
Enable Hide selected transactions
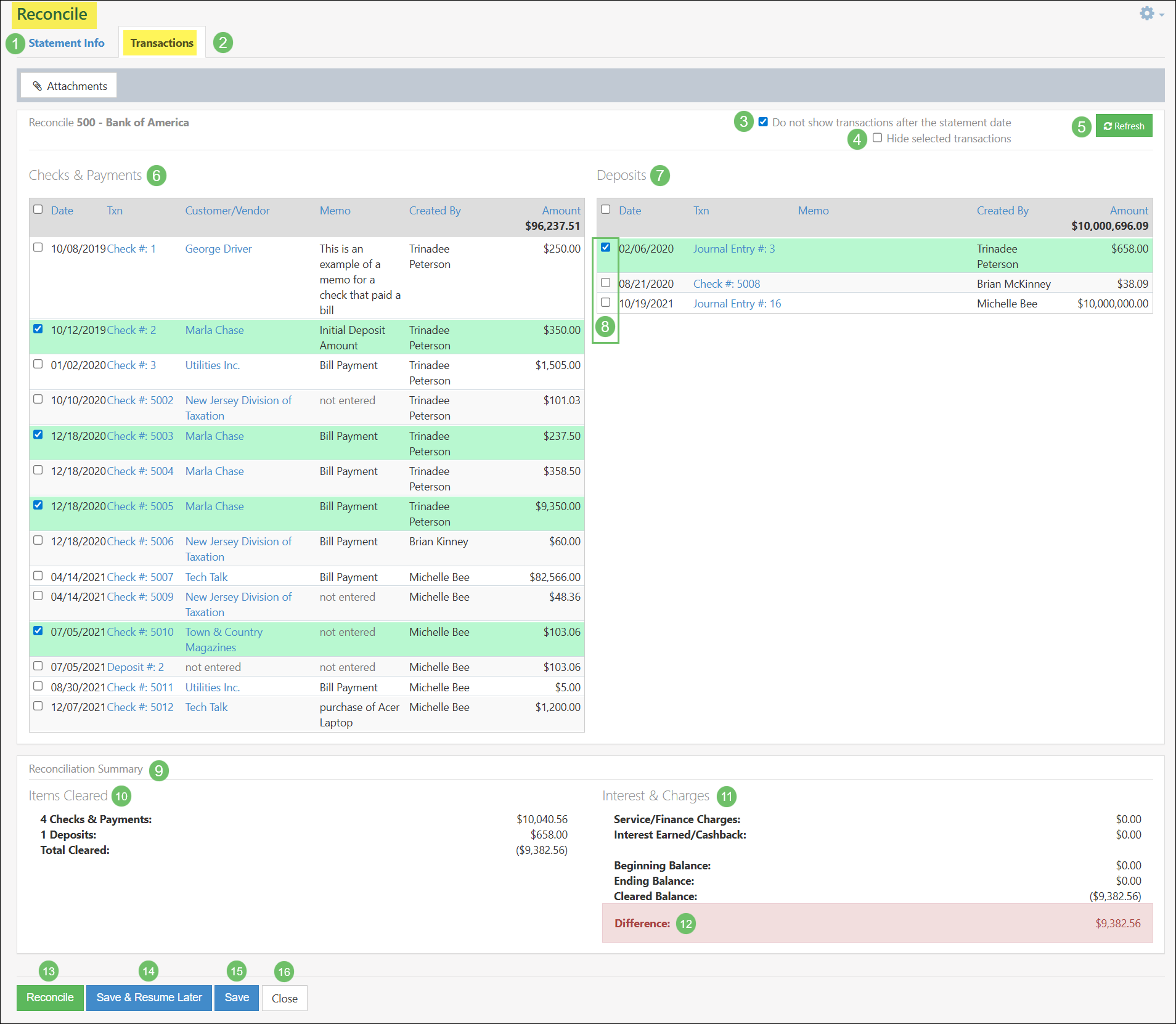tap(878, 138)
